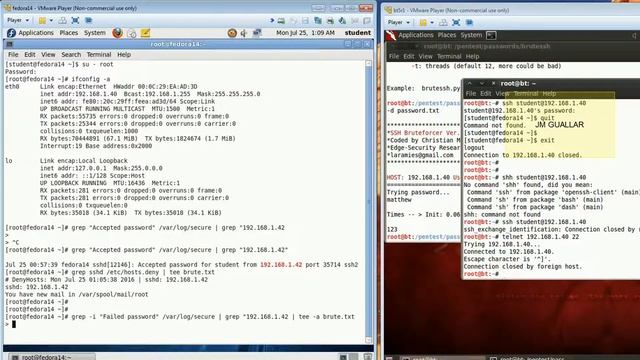Open the student user menu
Viewport: 640px width, 360px height.
click(x=358, y=33)
